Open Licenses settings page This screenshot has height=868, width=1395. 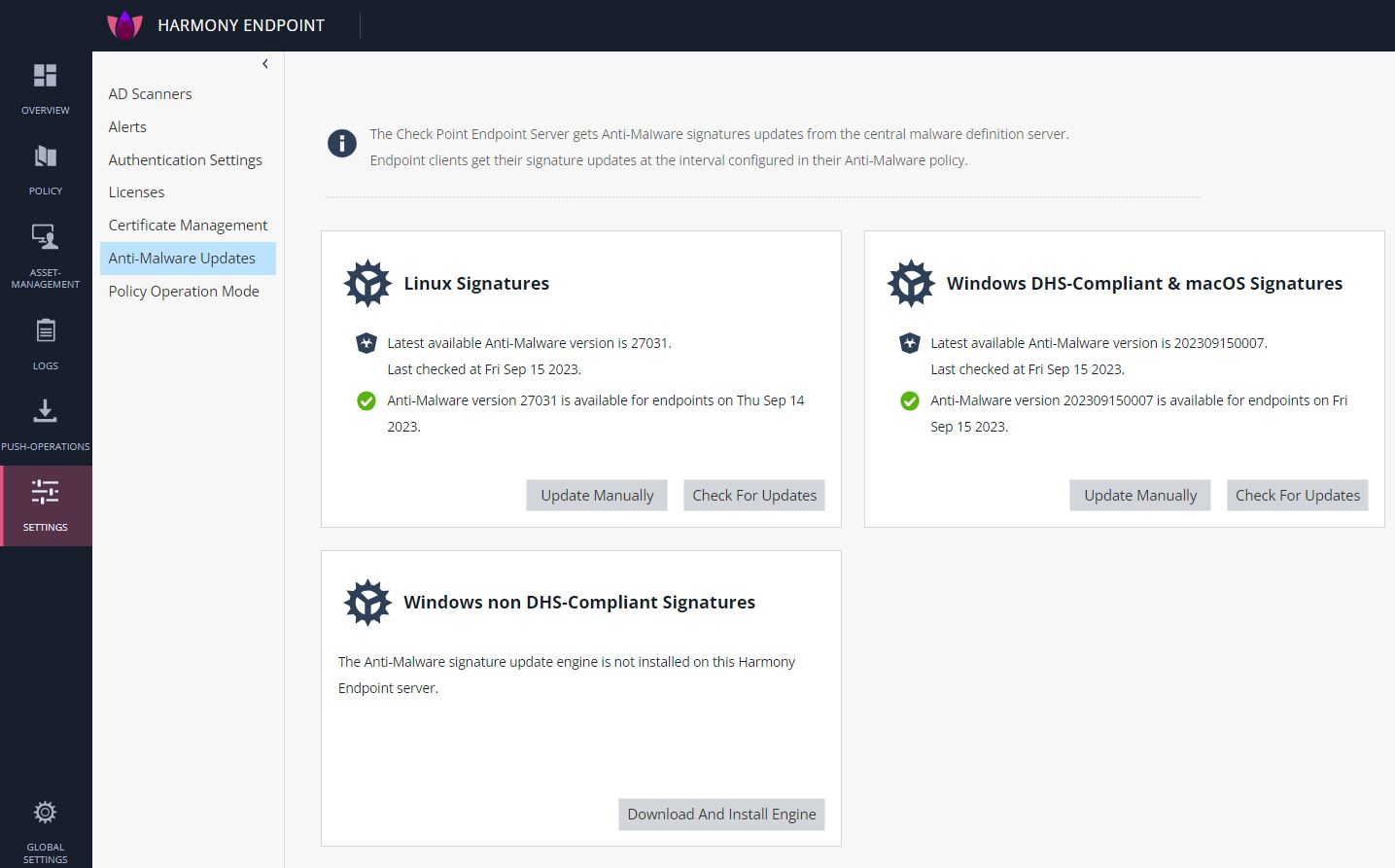(136, 192)
